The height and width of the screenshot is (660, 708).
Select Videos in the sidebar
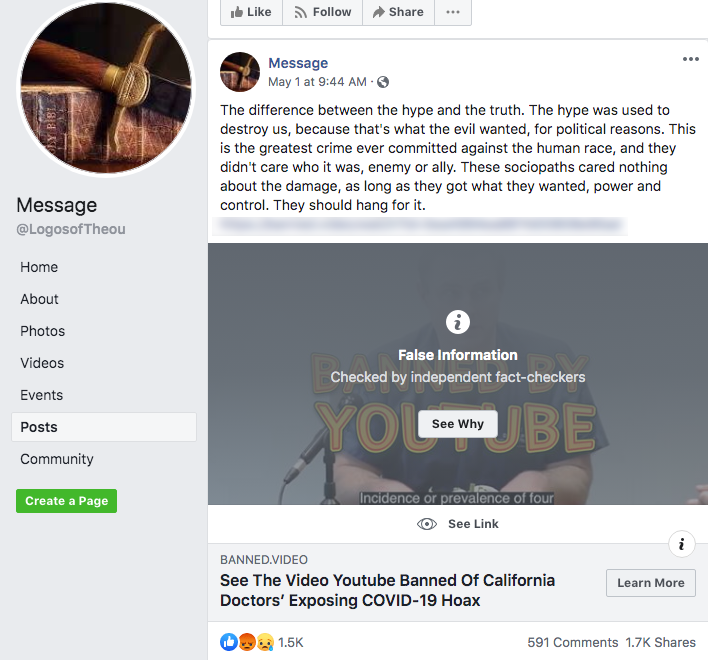[x=42, y=363]
